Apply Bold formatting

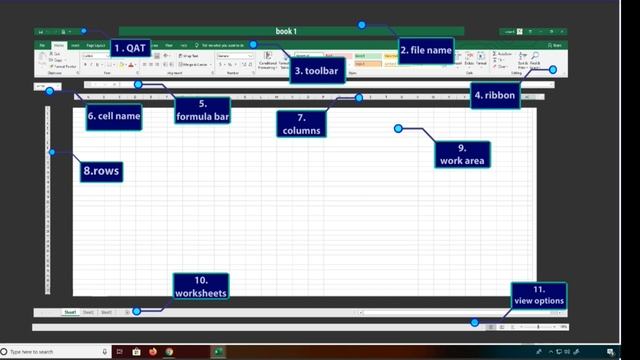[85, 65]
